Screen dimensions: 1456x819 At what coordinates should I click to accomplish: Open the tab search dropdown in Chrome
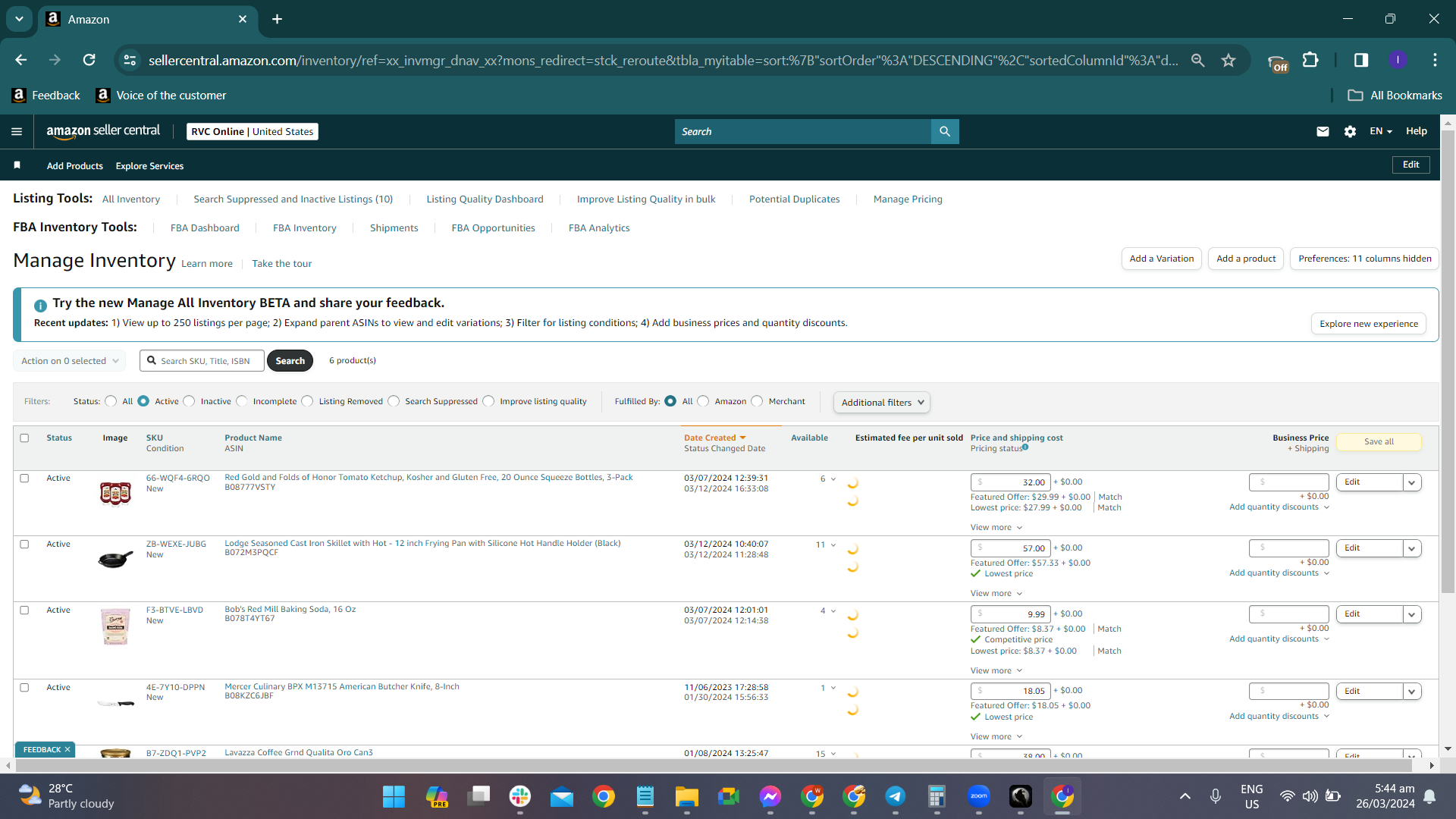pyautogui.click(x=19, y=19)
